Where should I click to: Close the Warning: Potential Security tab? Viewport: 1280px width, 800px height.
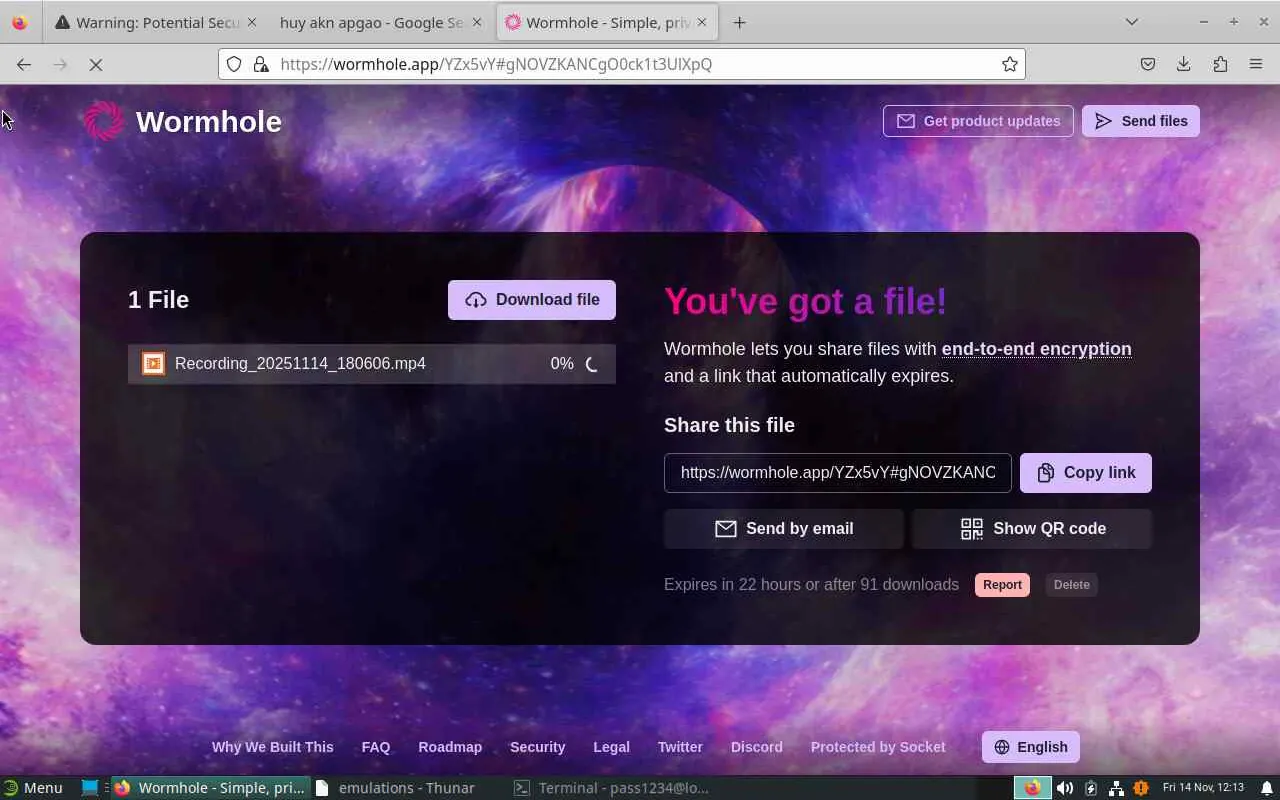[x=251, y=22]
